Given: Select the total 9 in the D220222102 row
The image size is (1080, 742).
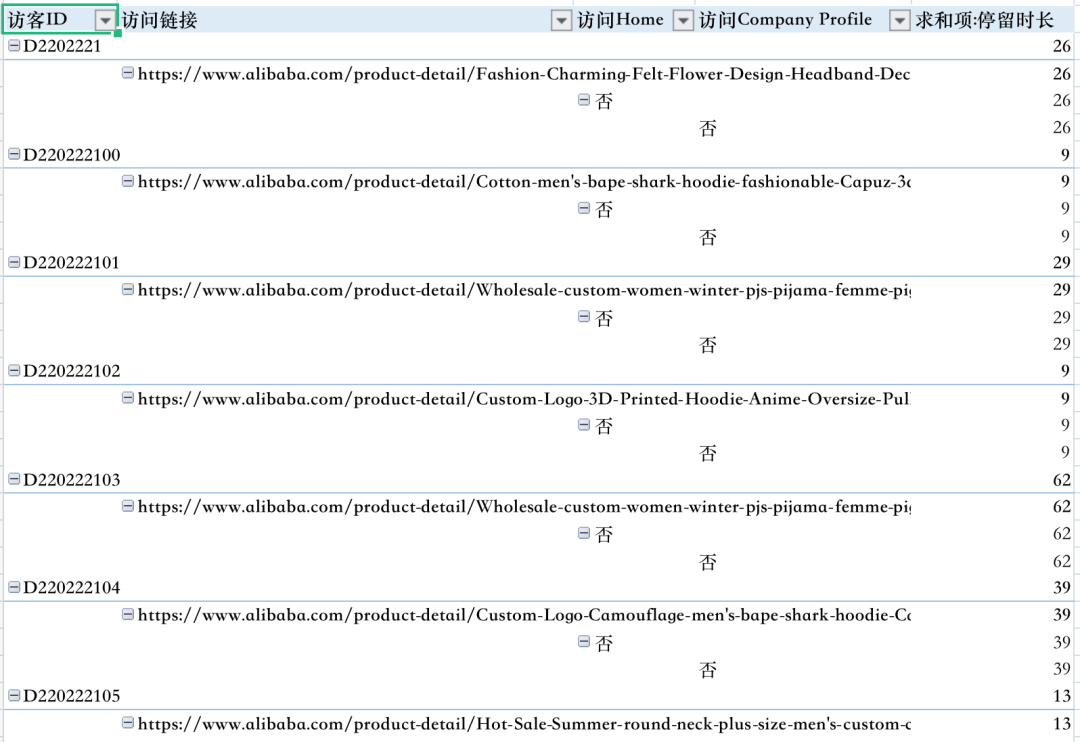Looking at the screenshot, I should pyautogui.click(x=1066, y=371).
